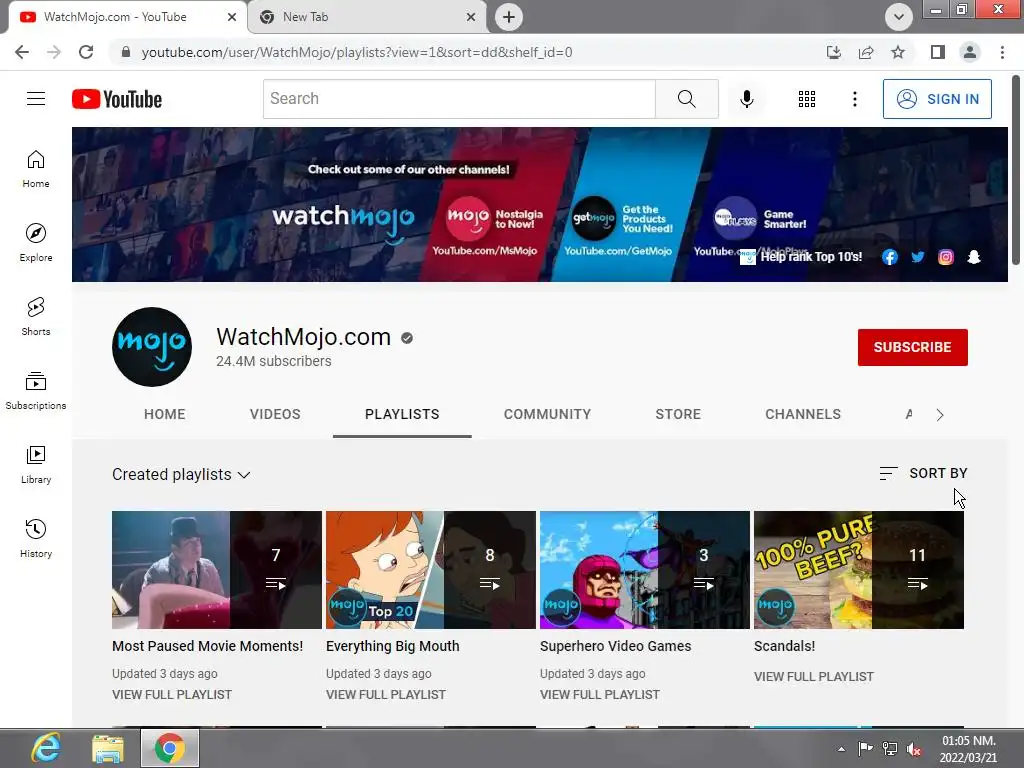Switch to the HOME channel tab
Screen dimensions: 1024x768
[165, 414]
